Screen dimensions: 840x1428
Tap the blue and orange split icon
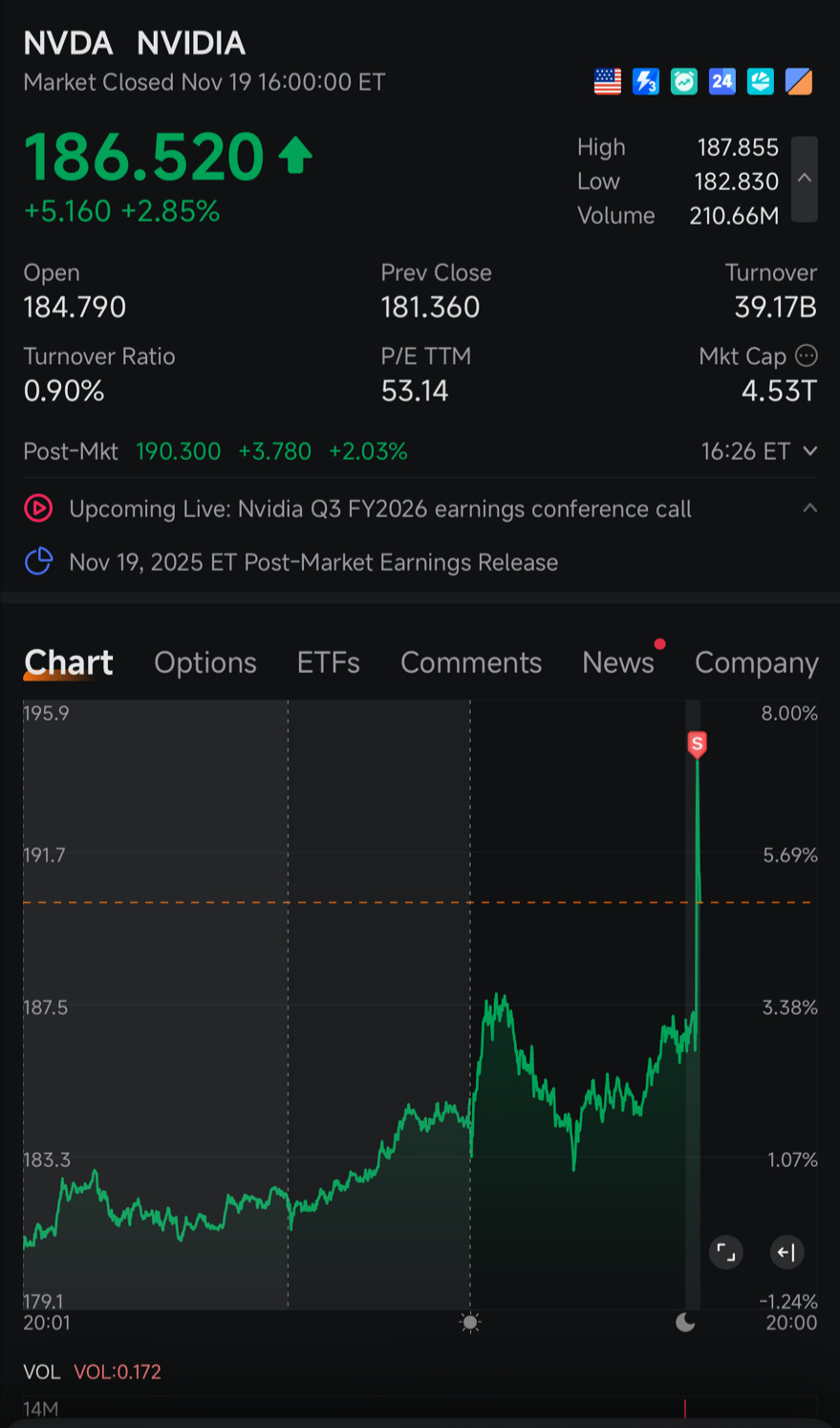point(799,81)
